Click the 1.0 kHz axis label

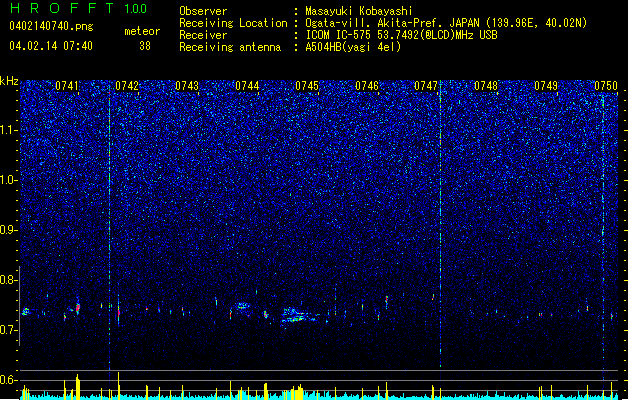coord(9,180)
